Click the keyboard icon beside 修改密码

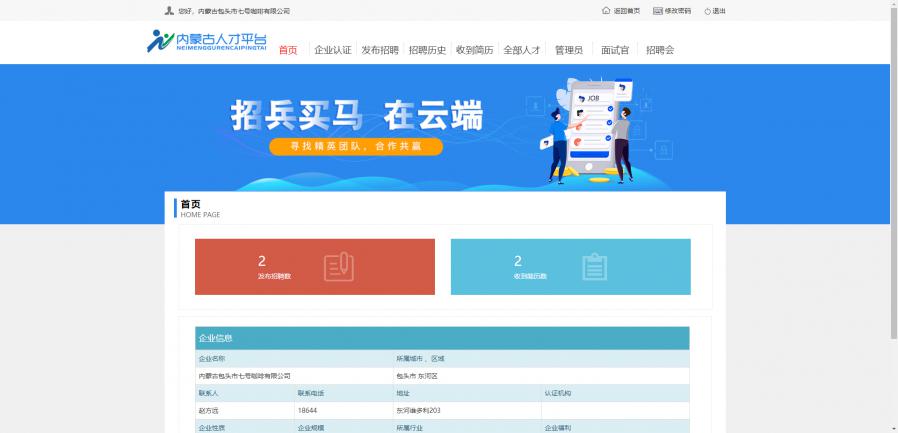tap(657, 11)
